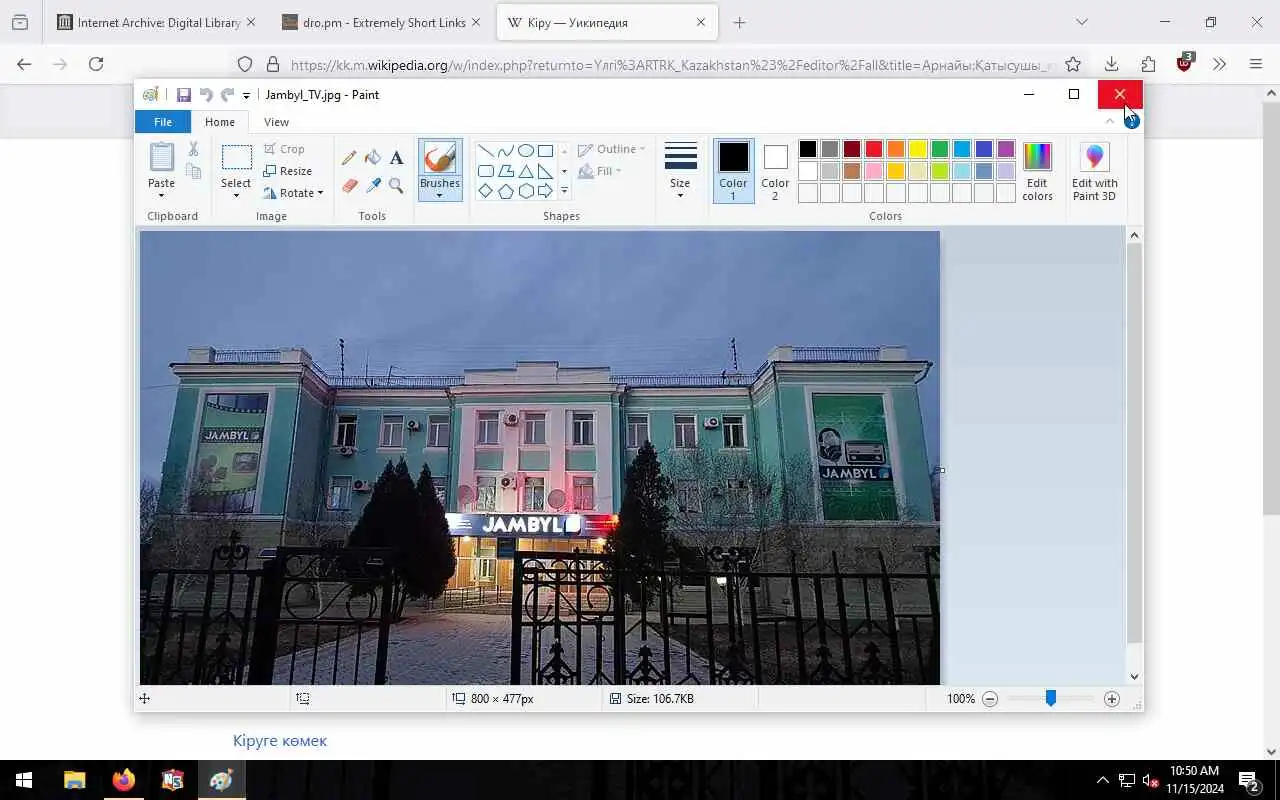Select the Eraser tool
The image size is (1280, 800).
[x=349, y=186]
